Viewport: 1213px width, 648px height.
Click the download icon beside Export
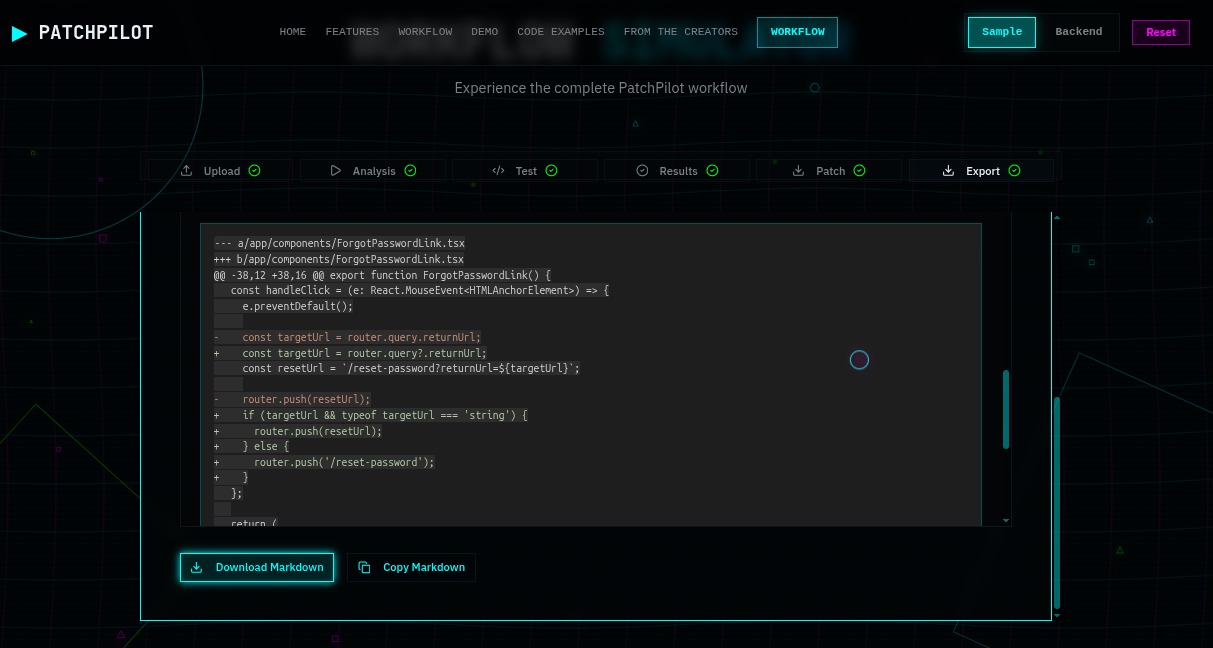tap(948, 171)
